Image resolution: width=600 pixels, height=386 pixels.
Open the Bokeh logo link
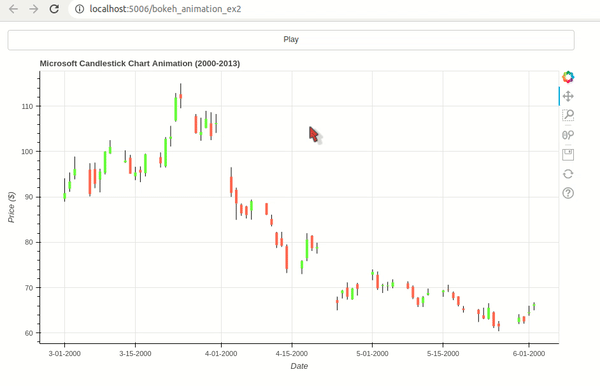[x=568, y=77]
